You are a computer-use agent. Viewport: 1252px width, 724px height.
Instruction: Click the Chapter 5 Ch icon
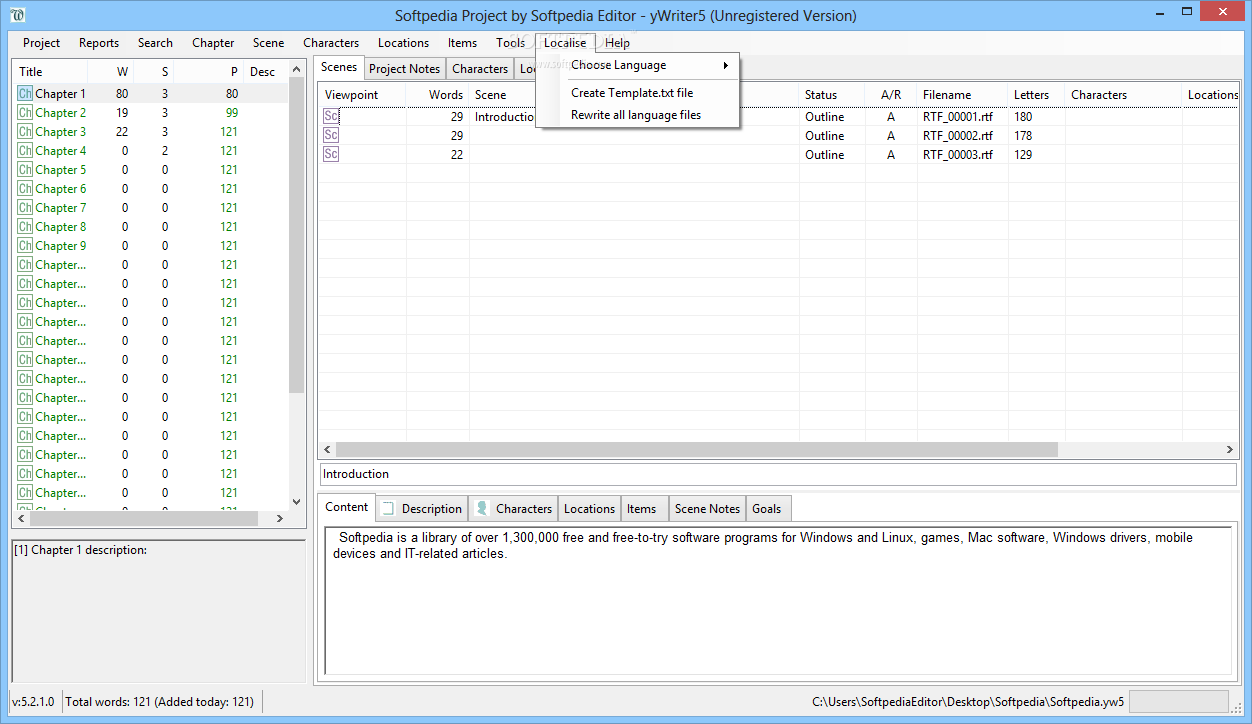(x=25, y=170)
